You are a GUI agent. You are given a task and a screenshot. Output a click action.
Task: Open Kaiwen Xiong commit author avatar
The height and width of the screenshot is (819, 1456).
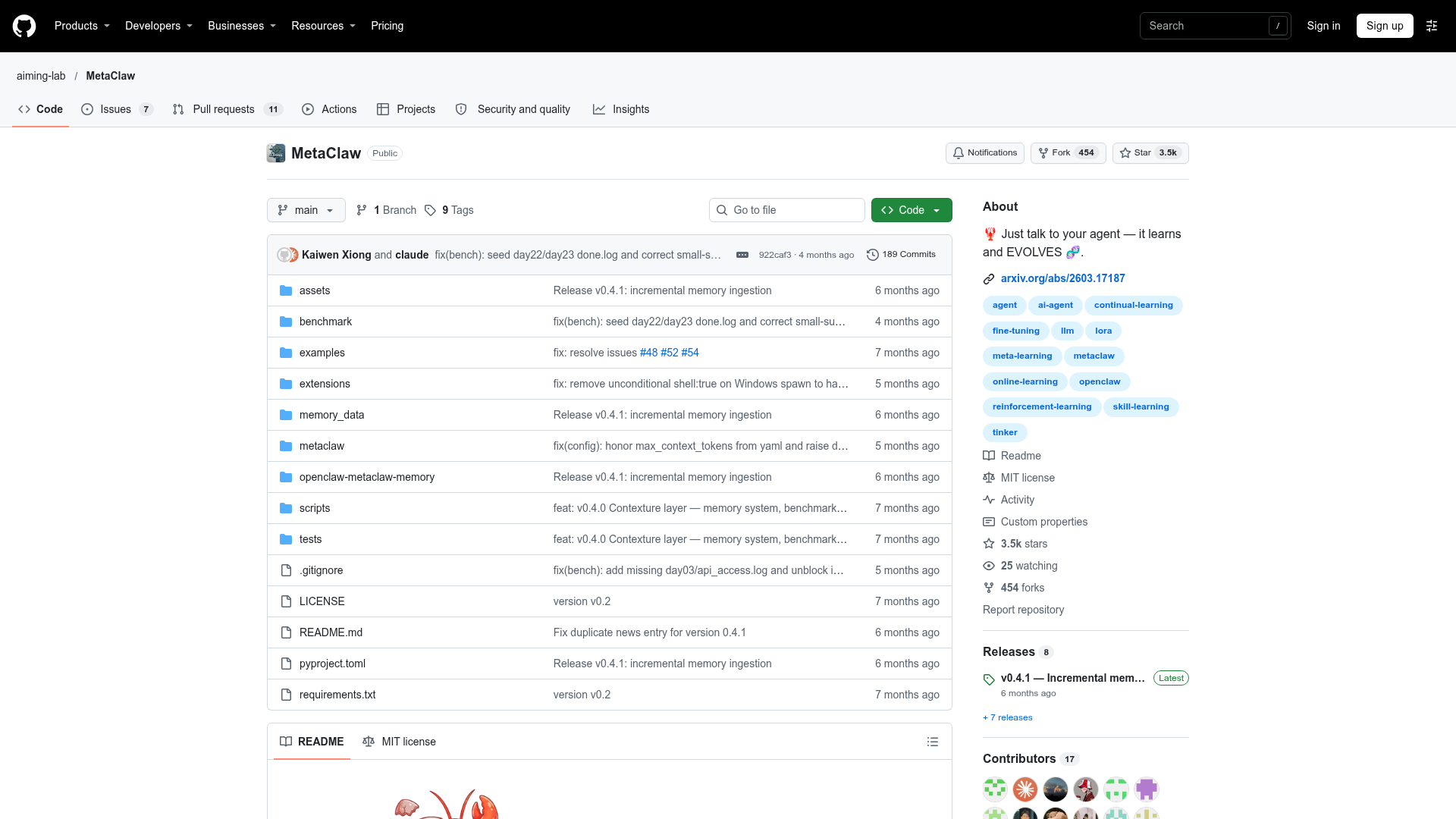click(284, 255)
